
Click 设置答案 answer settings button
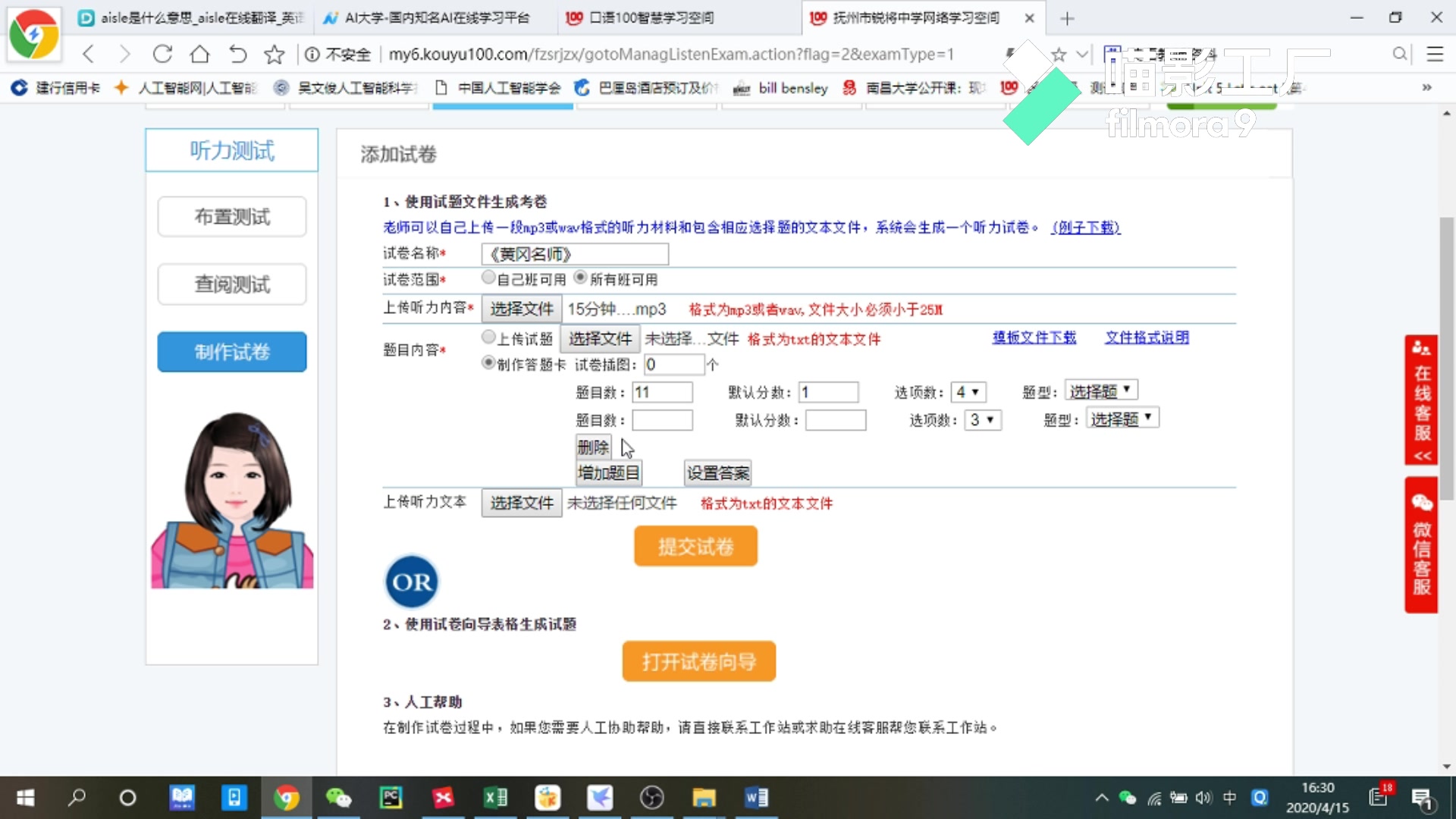(x=717, y=473)
